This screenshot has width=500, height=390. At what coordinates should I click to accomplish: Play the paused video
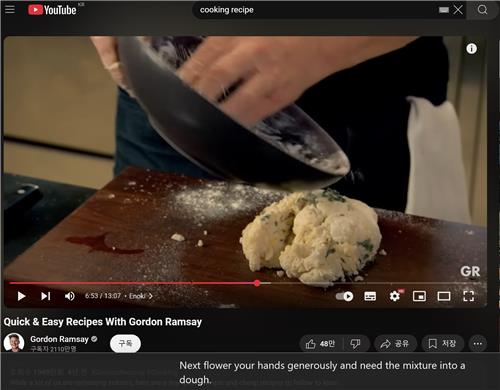point(21,296)
